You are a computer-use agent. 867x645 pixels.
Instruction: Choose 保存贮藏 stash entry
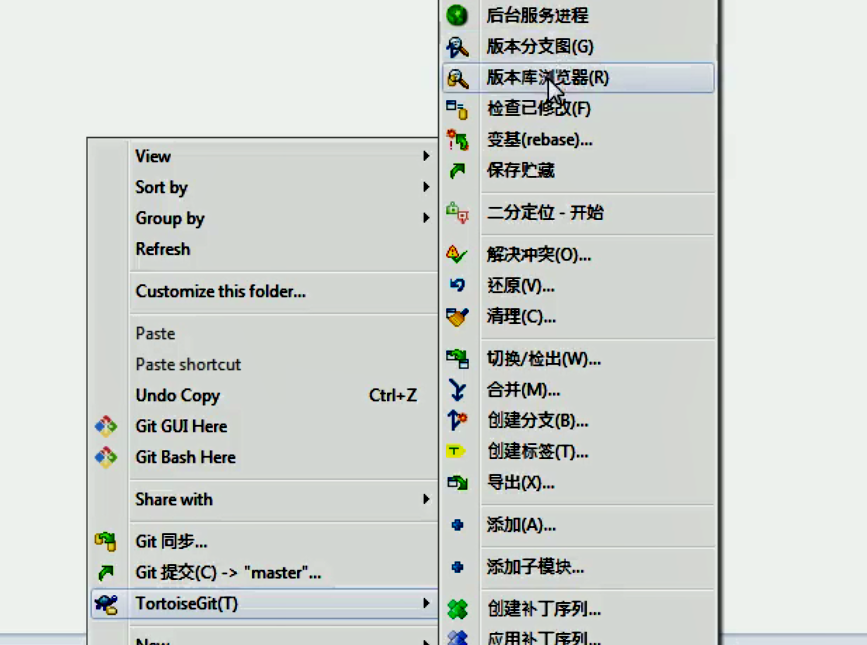point(578,171)
